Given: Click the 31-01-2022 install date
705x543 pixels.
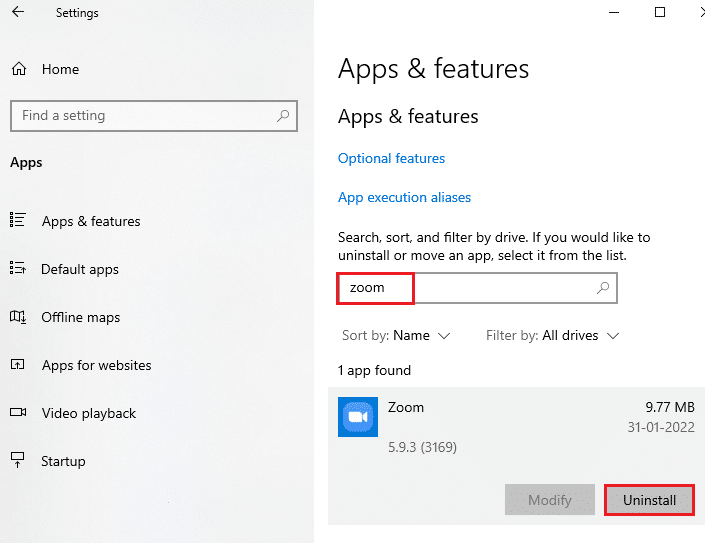Looking at the screenshot, I should point(661,427).
